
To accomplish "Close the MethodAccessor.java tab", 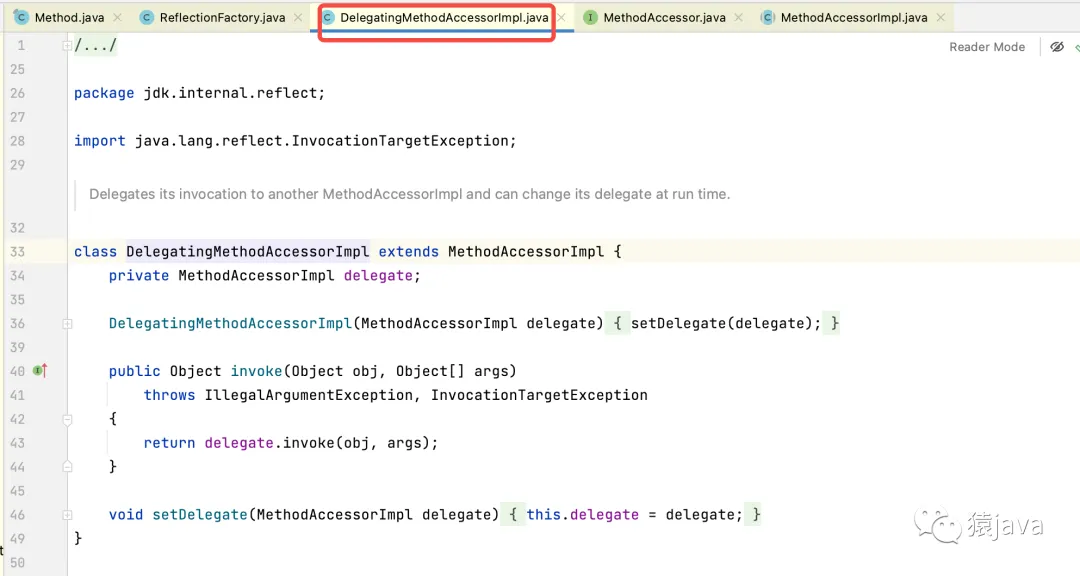I will [738, 18].
